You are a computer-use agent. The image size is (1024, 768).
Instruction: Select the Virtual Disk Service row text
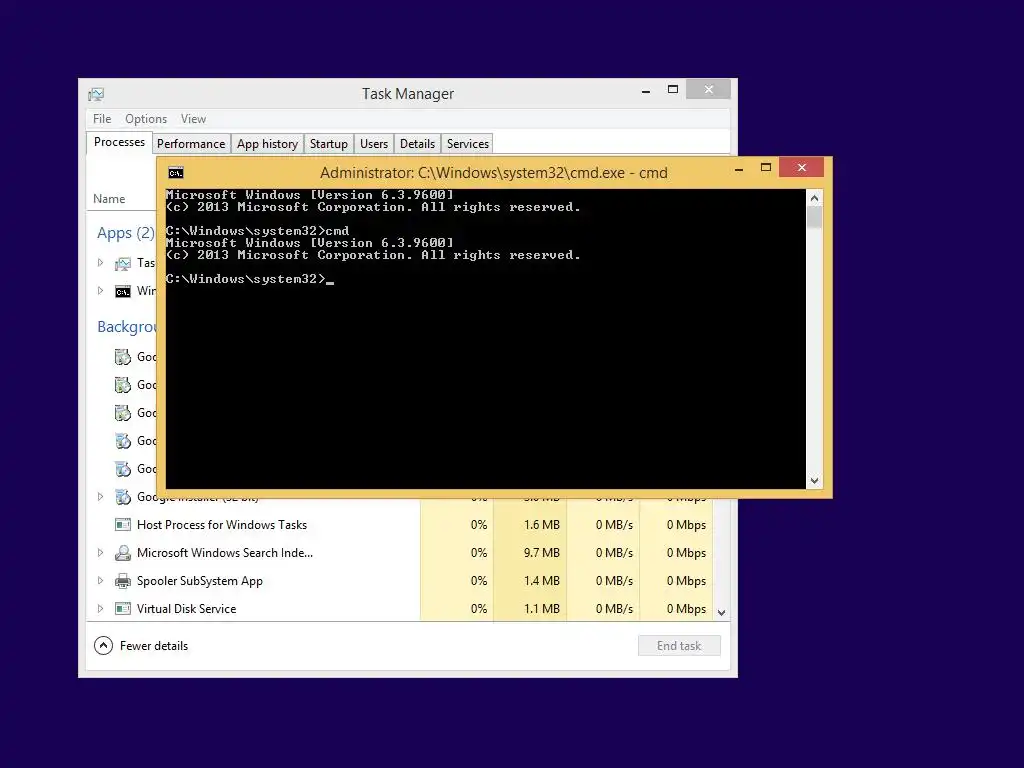coord(187,609)
